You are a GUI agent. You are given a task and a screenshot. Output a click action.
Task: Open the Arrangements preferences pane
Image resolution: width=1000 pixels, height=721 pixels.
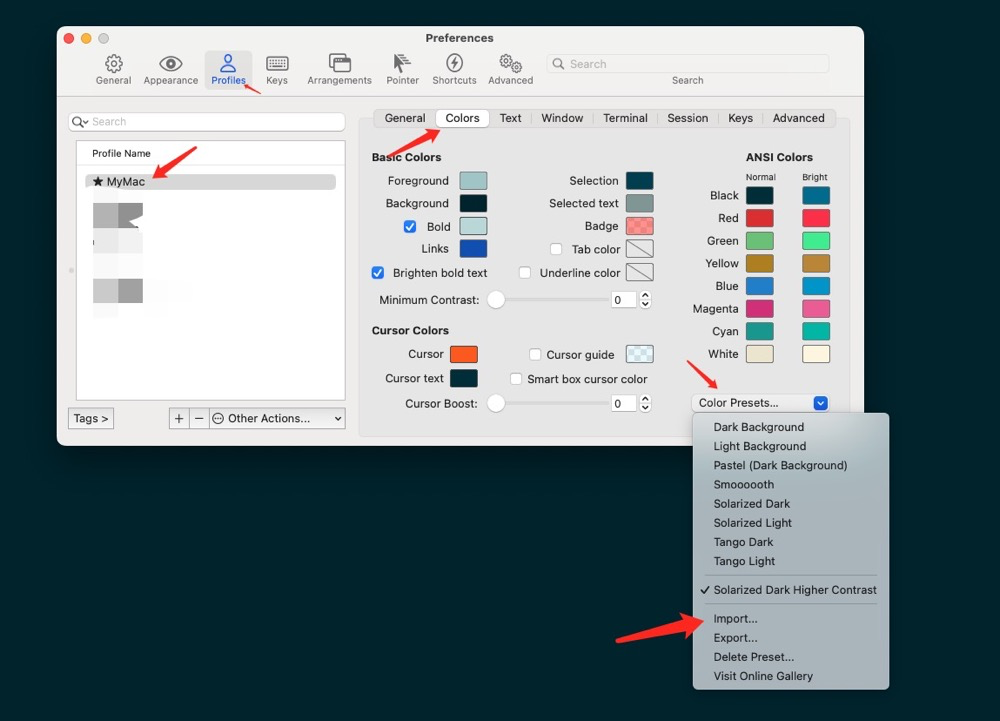click(339, 67)
